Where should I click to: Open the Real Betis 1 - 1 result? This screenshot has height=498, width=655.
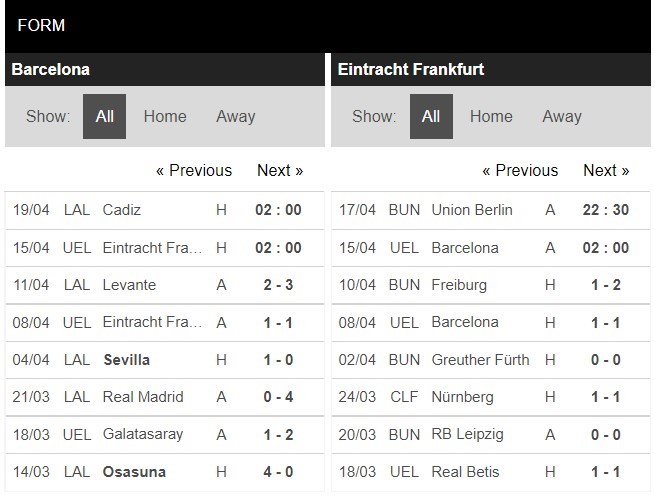(x=606, y=472)
